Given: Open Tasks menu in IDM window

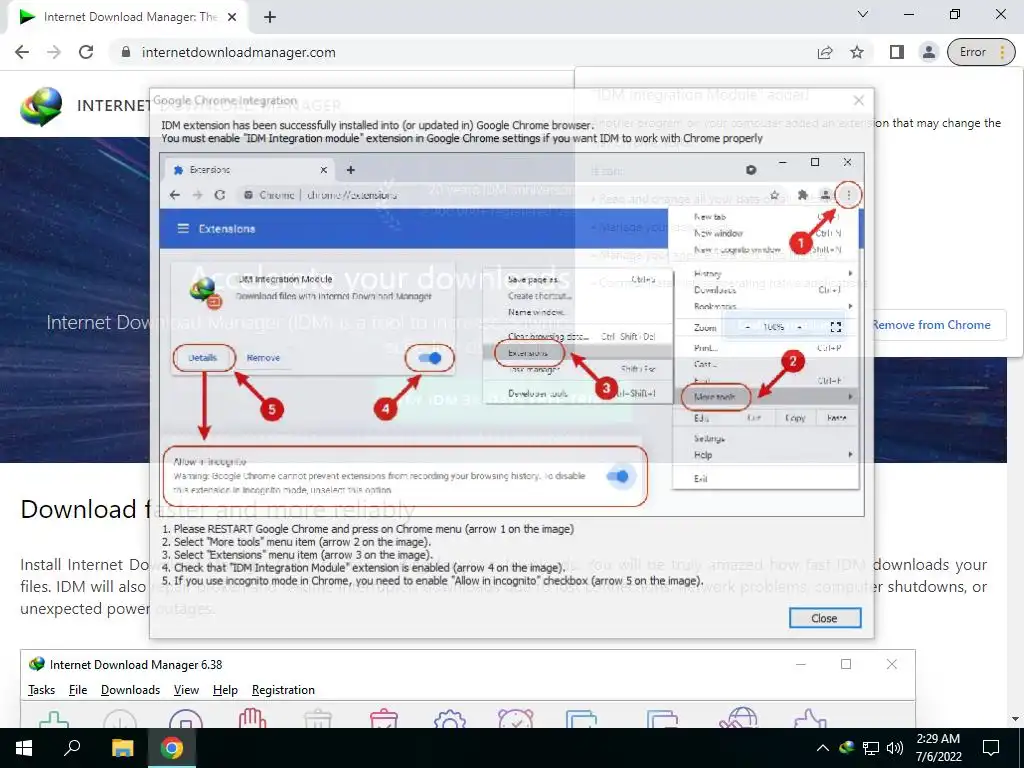Looking at the screenshot, I should pyautogui.click(x=42, y=690).
